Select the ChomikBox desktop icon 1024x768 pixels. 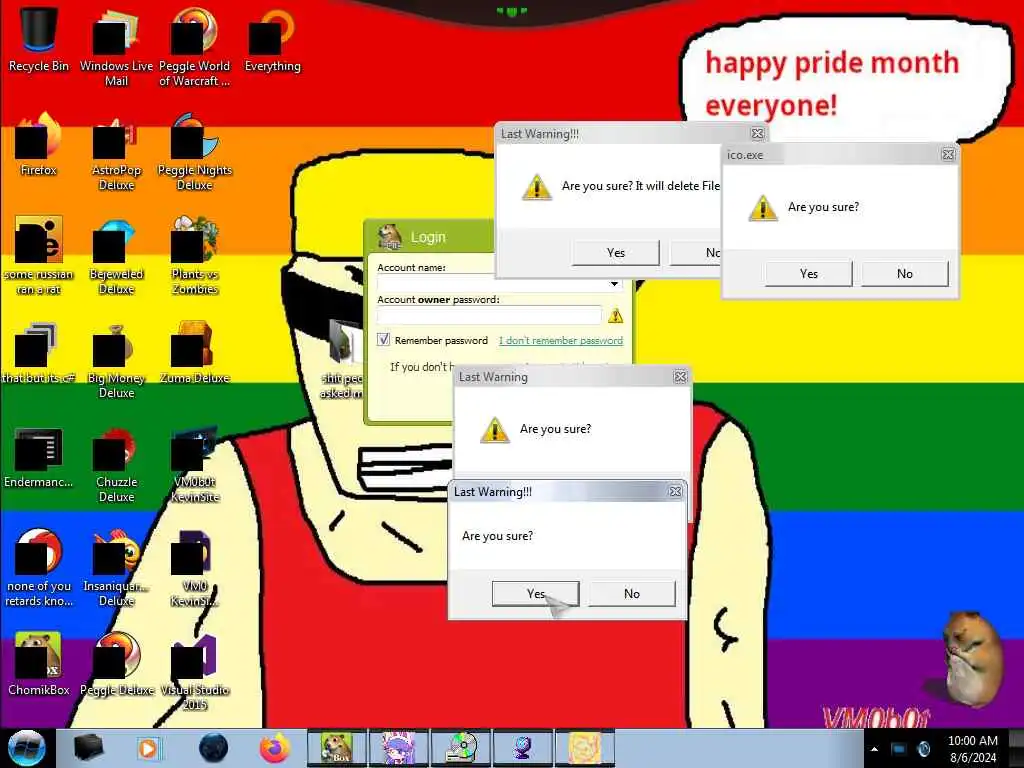click(x=39, y=663)
